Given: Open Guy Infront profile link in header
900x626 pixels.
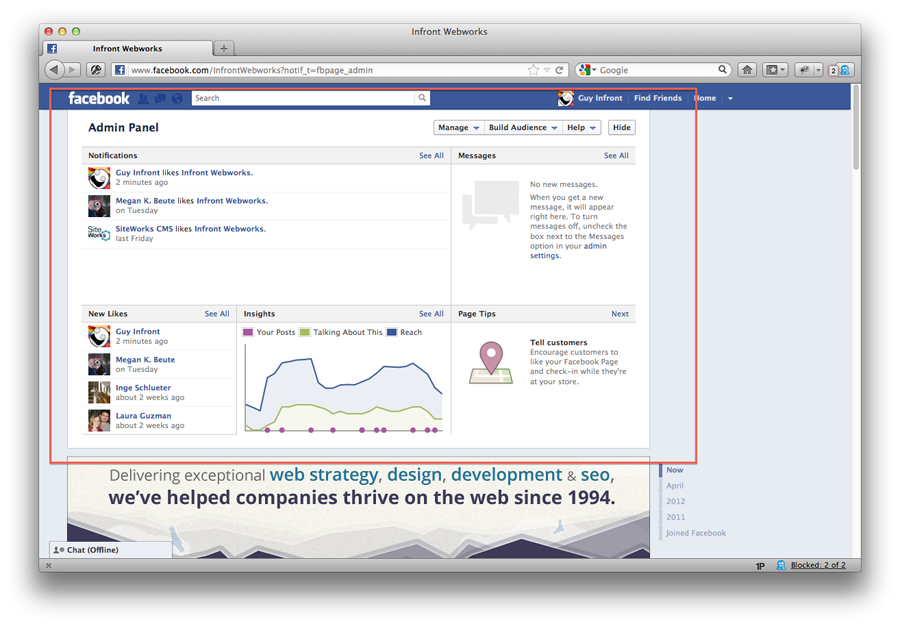Looking at the screenshot, I should point(600,98).
